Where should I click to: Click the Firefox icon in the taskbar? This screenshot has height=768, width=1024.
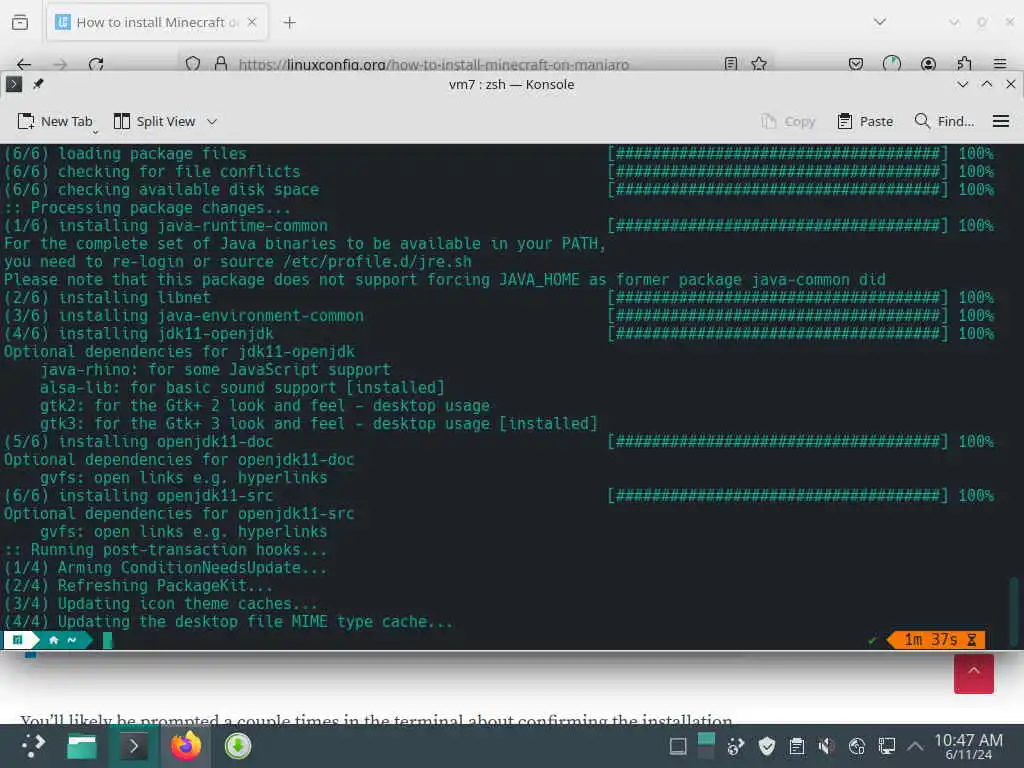185,746
